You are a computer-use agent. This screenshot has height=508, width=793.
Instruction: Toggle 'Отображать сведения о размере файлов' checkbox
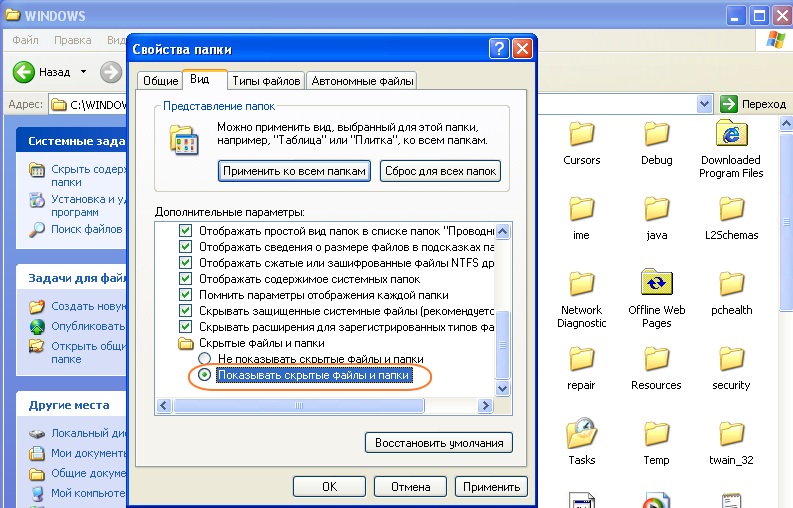[186, 247]
